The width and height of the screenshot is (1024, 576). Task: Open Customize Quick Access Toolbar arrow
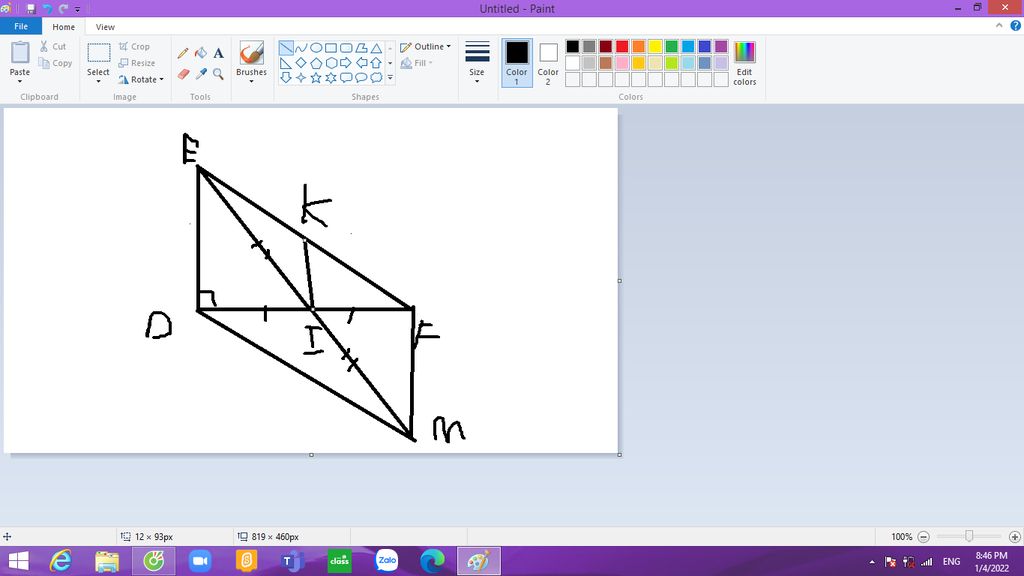pos(78,9)
